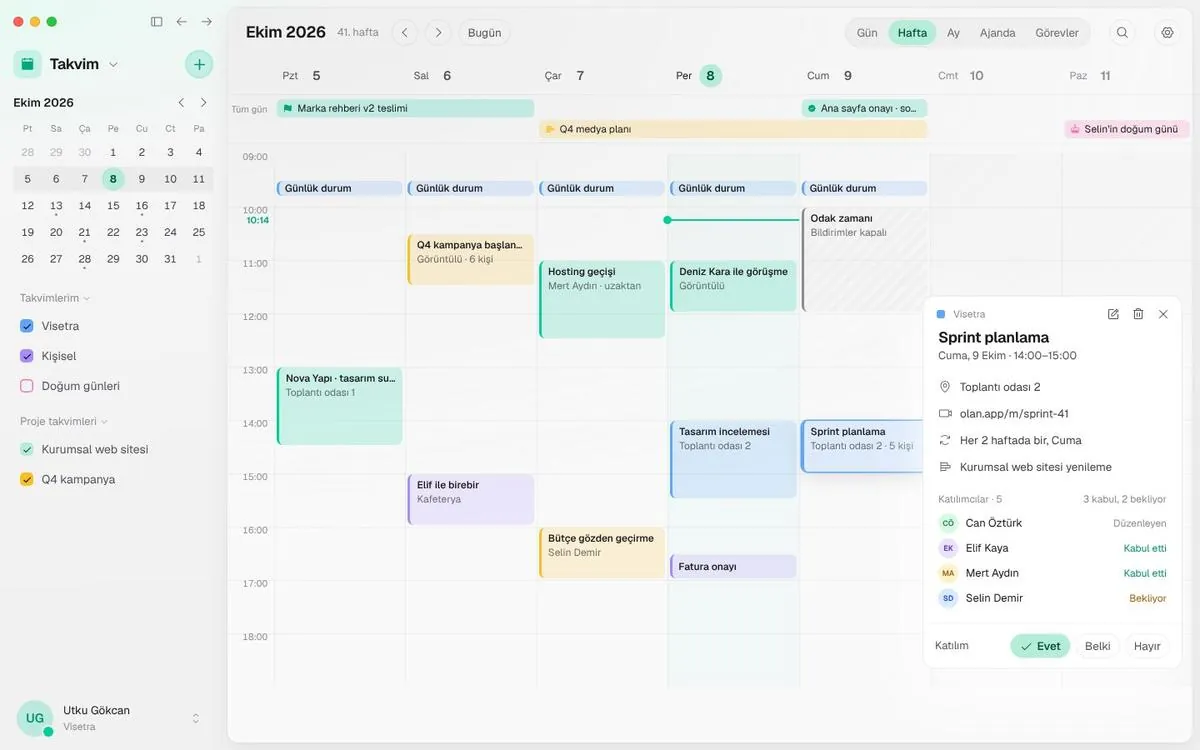The height and width of the screenshot is (750, 1200).
Task: Enable the Doğum günleri calendar
Action: pos(27,386)
